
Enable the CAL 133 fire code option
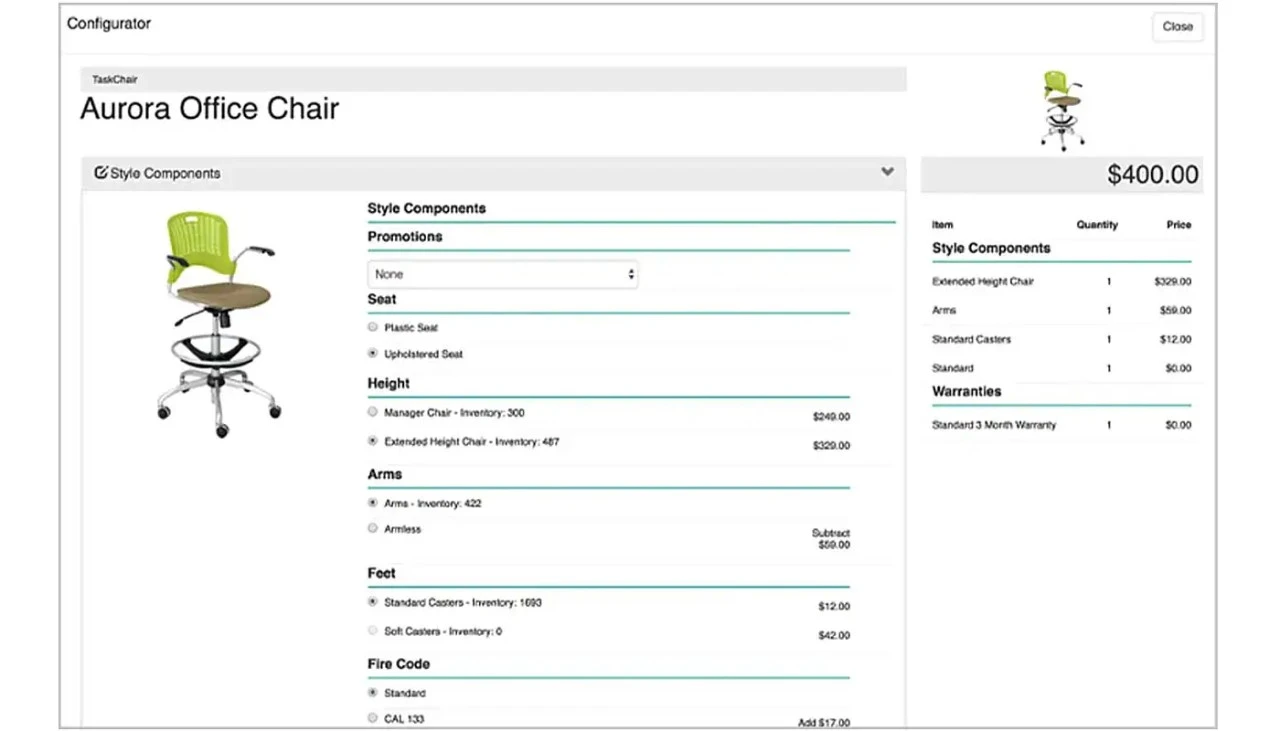click(x=371, y=718)
